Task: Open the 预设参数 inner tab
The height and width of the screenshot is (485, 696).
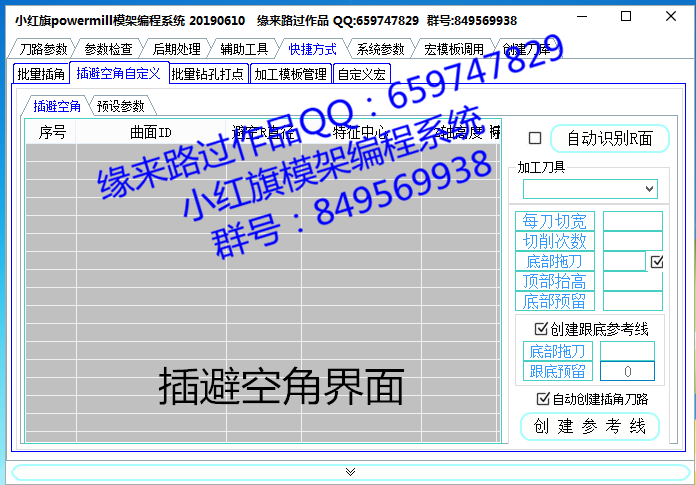Action: (120, 106)
